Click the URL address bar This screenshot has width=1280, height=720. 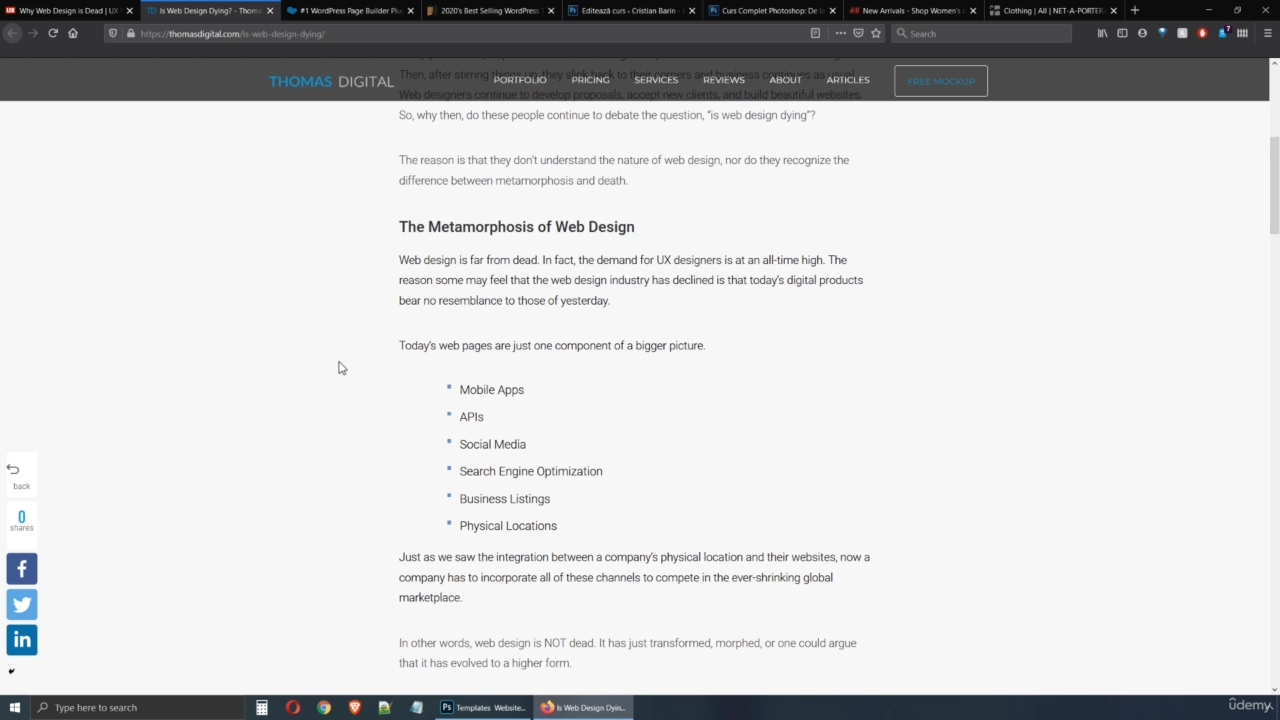pyautogui.click(x=470, y=33)
